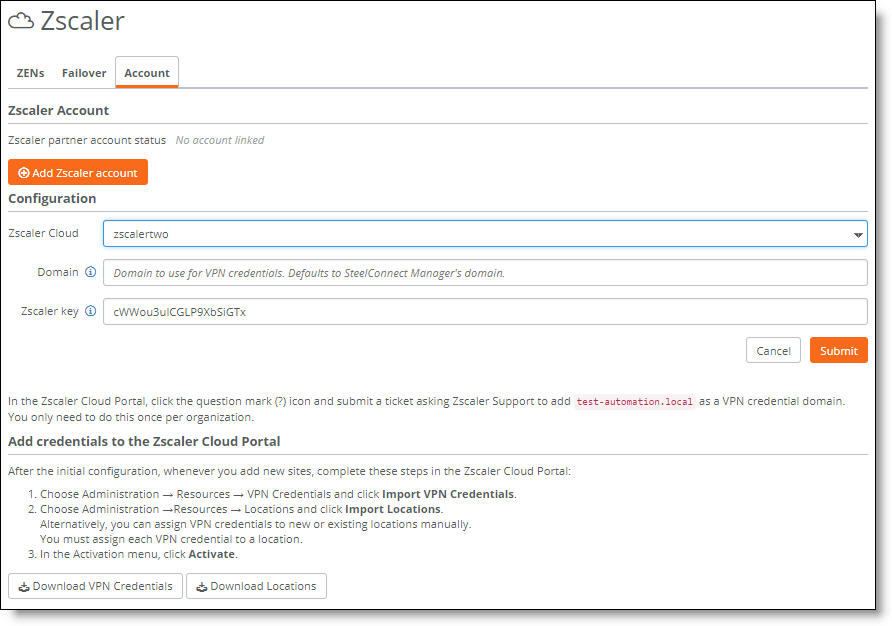Open the Zscaler Cloud dropdown
This screenshot has height=626, width=892.
tap(485, 234)
